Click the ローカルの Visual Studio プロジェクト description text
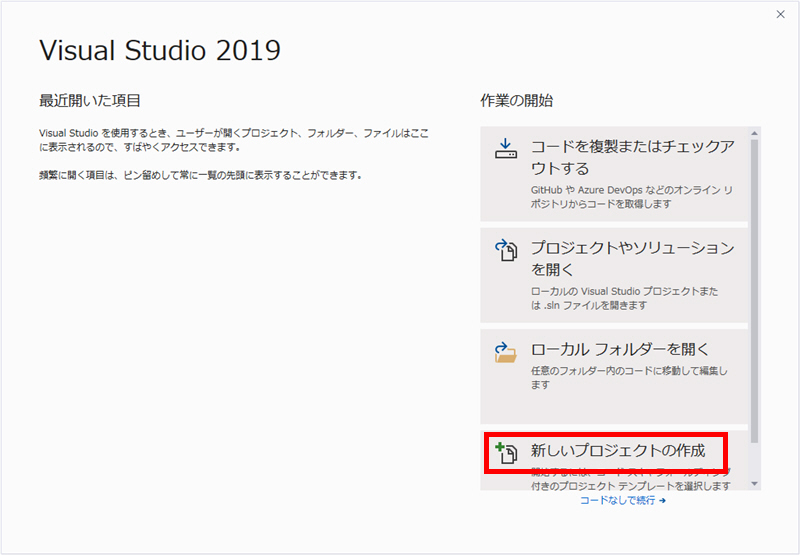Viewport: 800px width, 555px height. pos(624,298)
